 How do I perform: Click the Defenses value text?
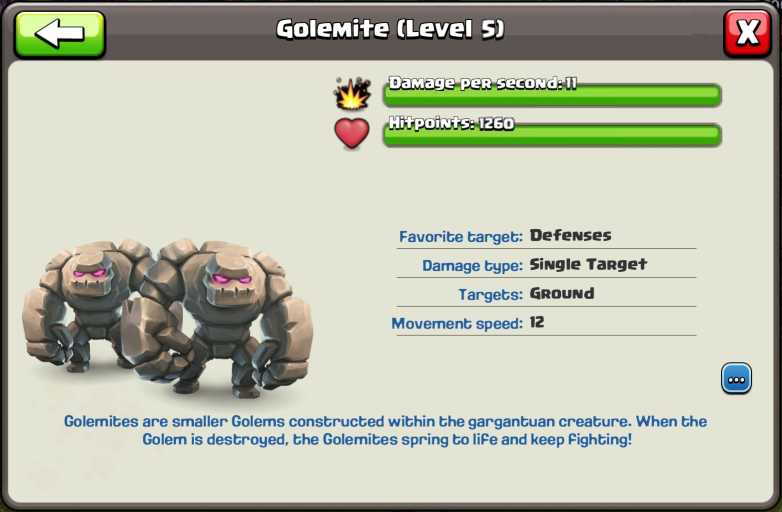(570, 235)
